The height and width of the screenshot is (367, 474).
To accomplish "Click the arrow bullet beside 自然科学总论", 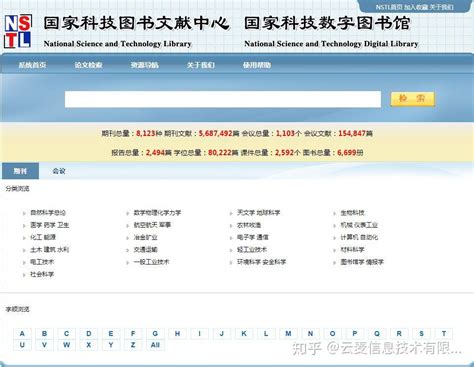I will 24,213.
